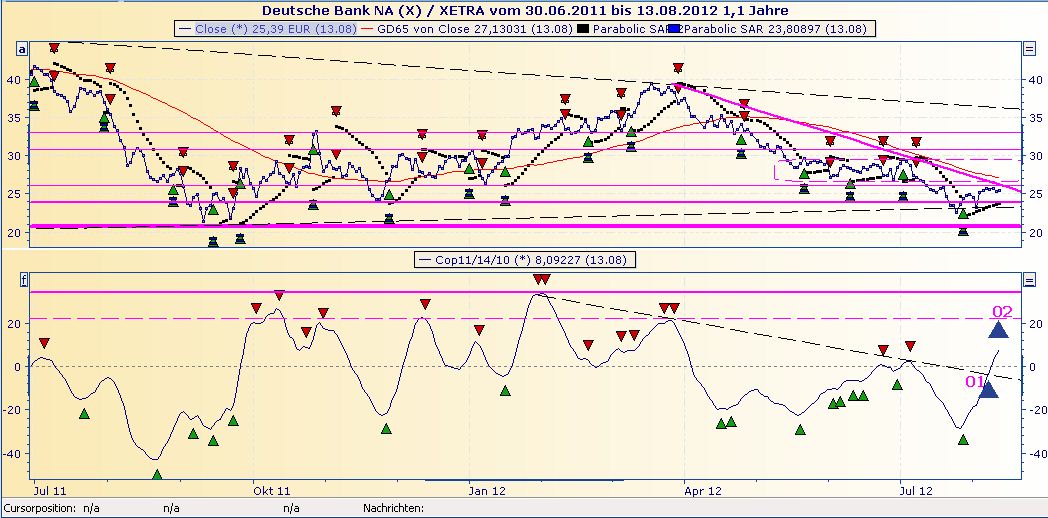Image resolution: width=1048 pixels, height=518 pixels.
Task: Click the Nachrichten status bar label
Action: click(x=393, y=509)
